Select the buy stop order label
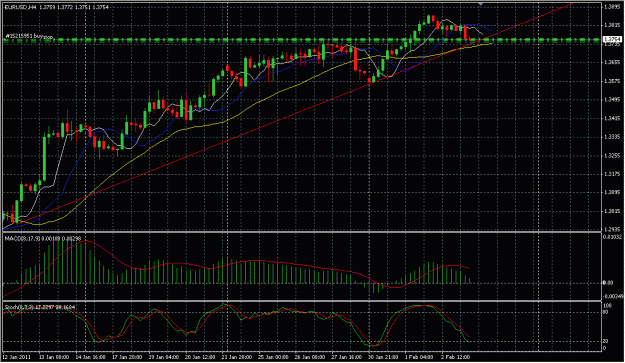This screenshot has height=363, width=625. (29, 36)
